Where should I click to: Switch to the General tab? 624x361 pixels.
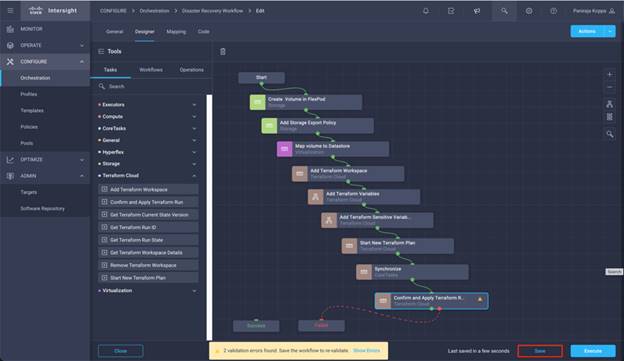(x=115, y=31)
